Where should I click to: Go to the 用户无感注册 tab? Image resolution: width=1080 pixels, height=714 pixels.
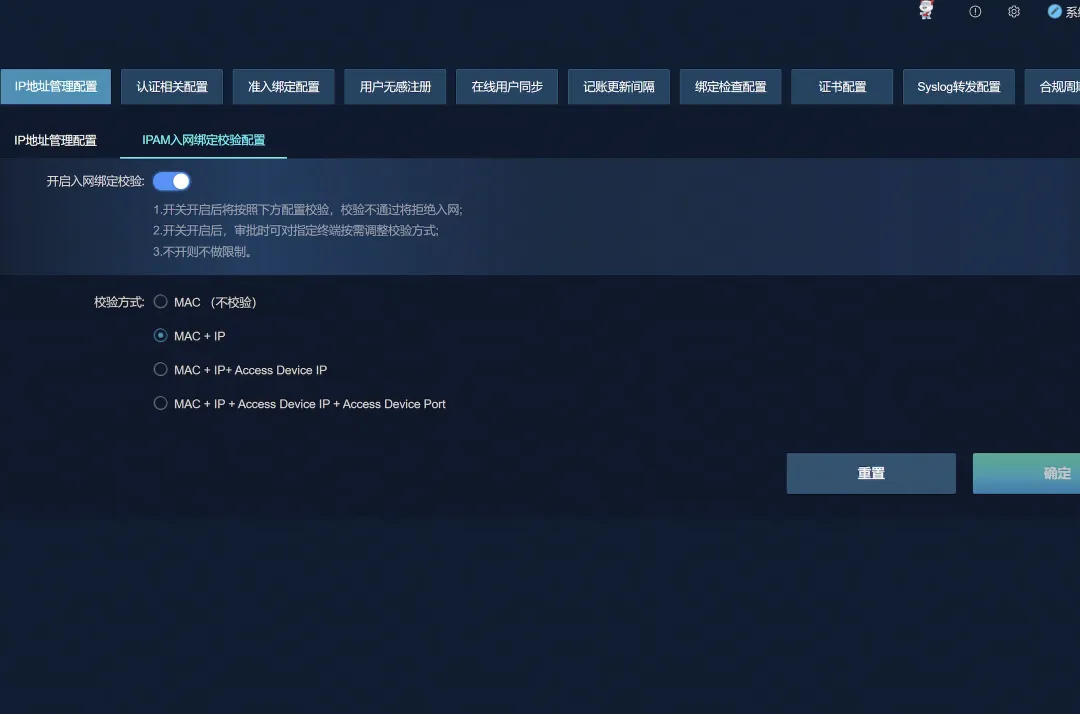395,87
